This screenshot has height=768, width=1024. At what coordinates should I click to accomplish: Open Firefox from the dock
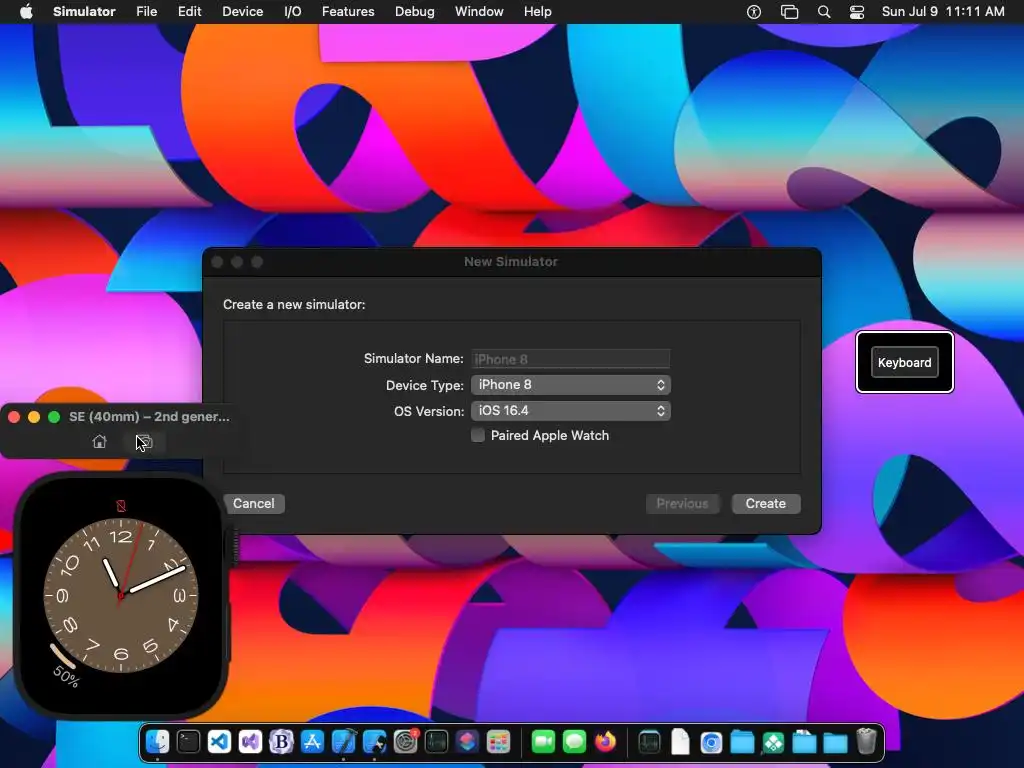[605, 742]
